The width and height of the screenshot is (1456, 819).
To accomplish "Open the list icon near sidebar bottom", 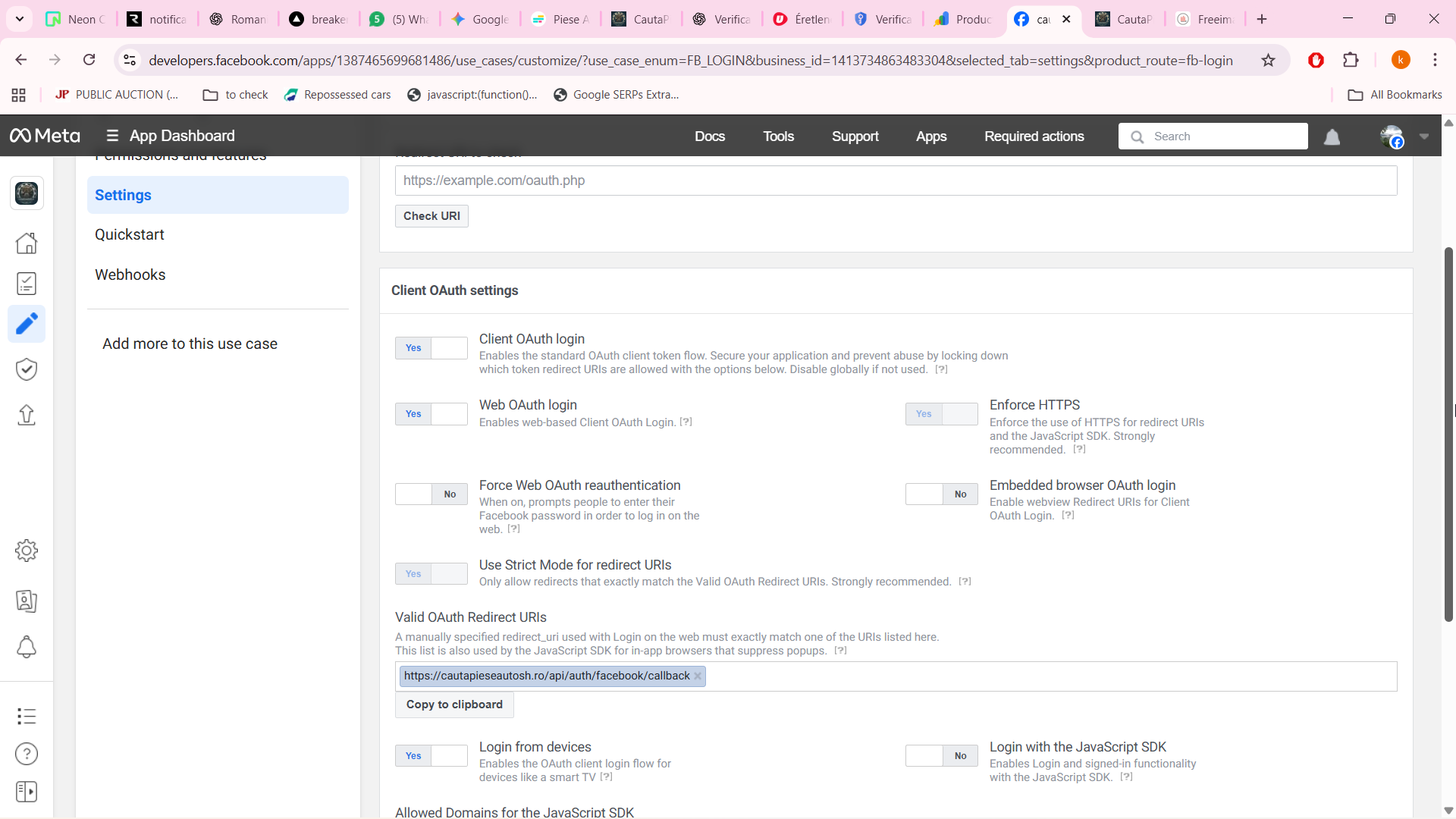I will [27, 716].
